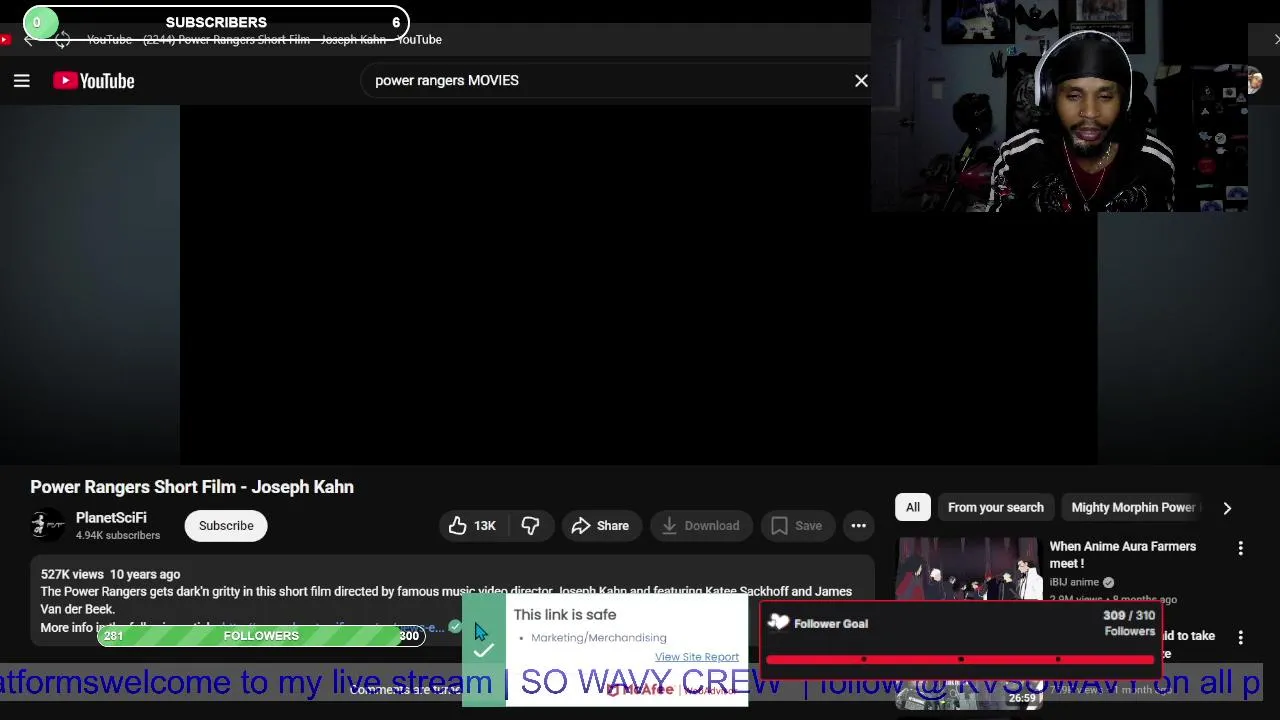1280x720 pixels.
Task: Select the From your search chip
Action: [995, 507]
